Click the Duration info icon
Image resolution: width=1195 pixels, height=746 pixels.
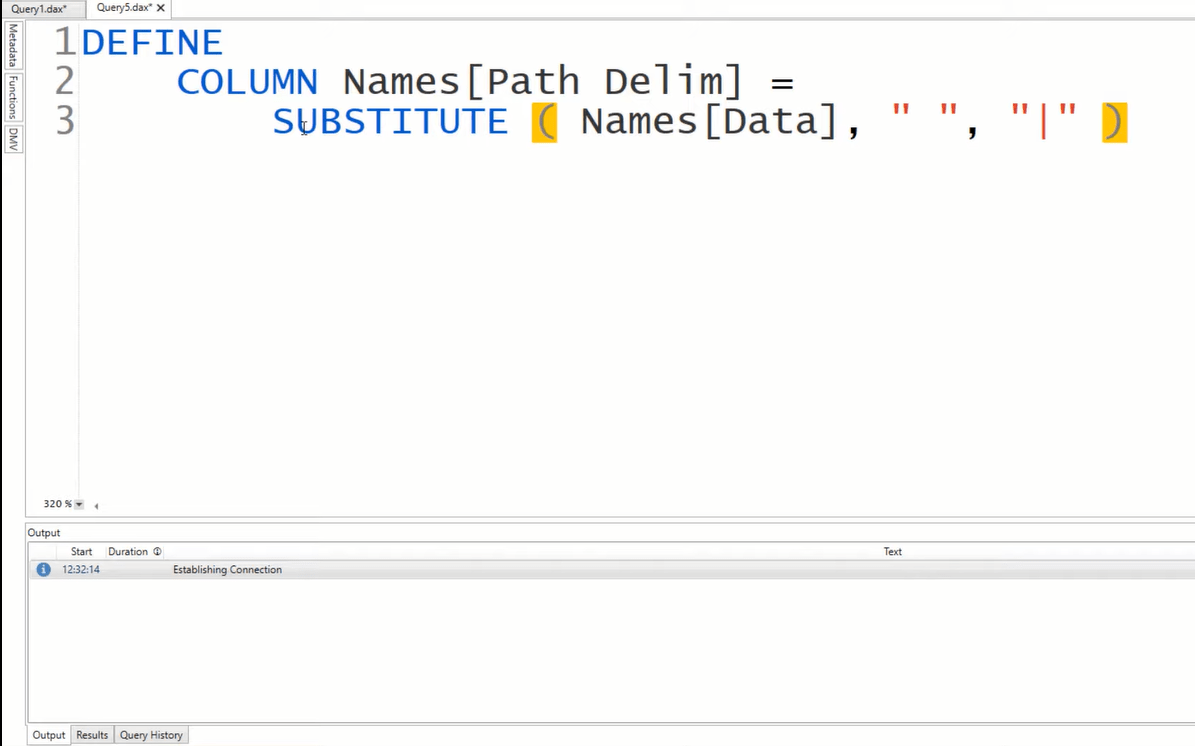157,552
